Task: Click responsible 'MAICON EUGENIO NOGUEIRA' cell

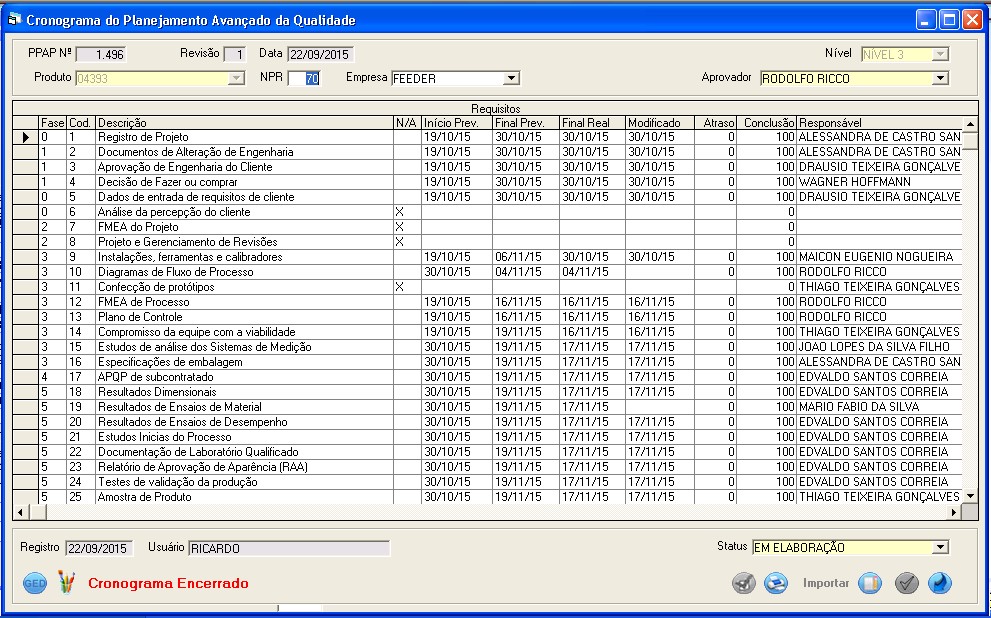Action: click(880, 257)
